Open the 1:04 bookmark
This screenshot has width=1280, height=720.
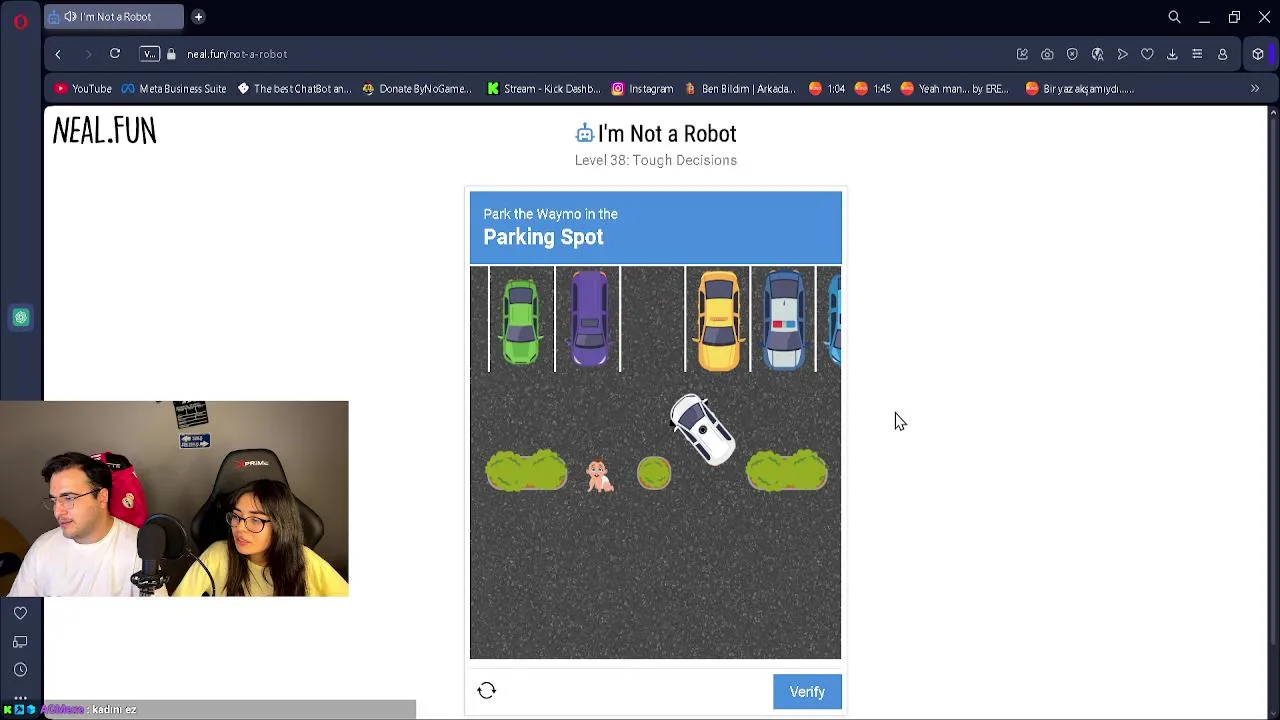click(x=827, y=89)
